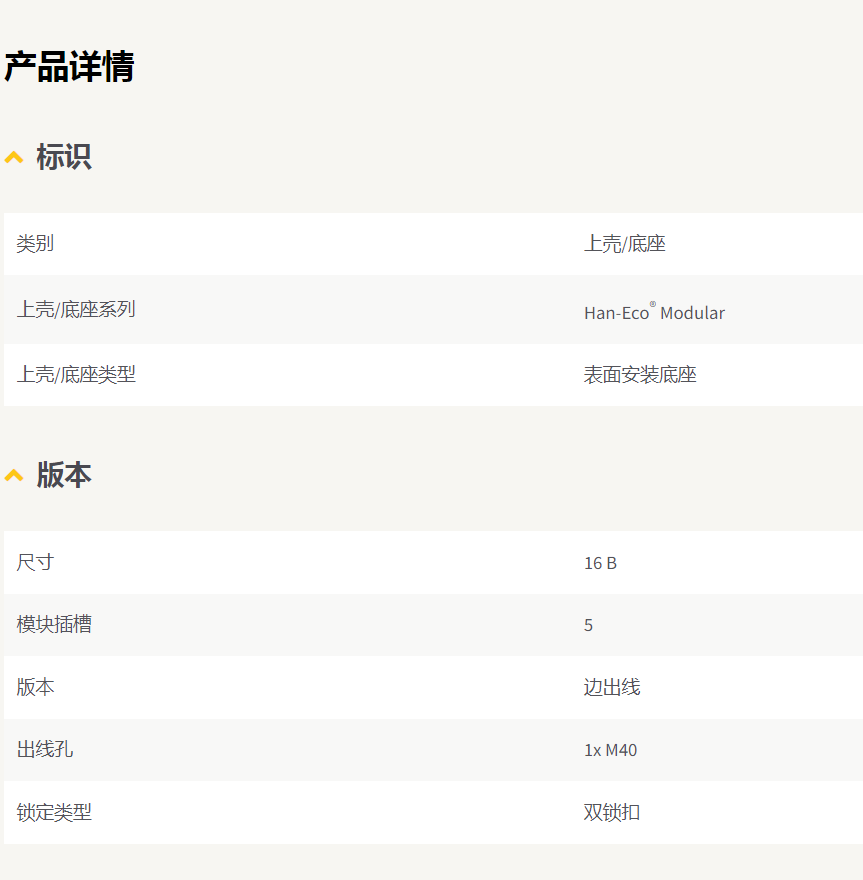863x880 pixels.
Task: Select the 16 B size value
Action: pos(600,563)
